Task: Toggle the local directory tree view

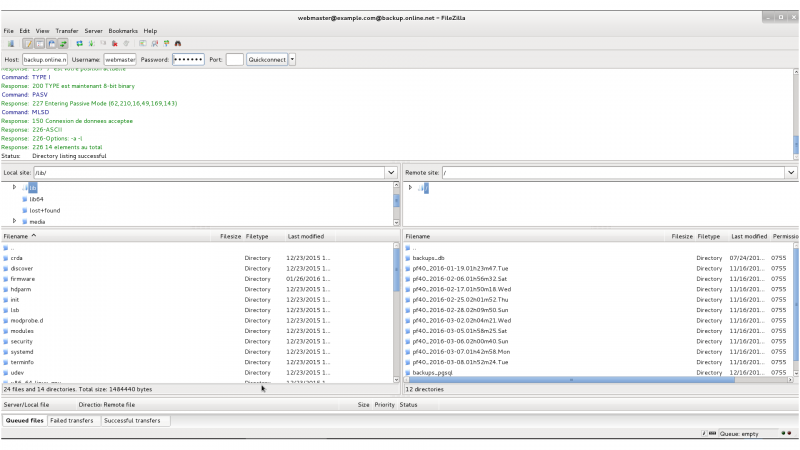Action: pos(40,44)
